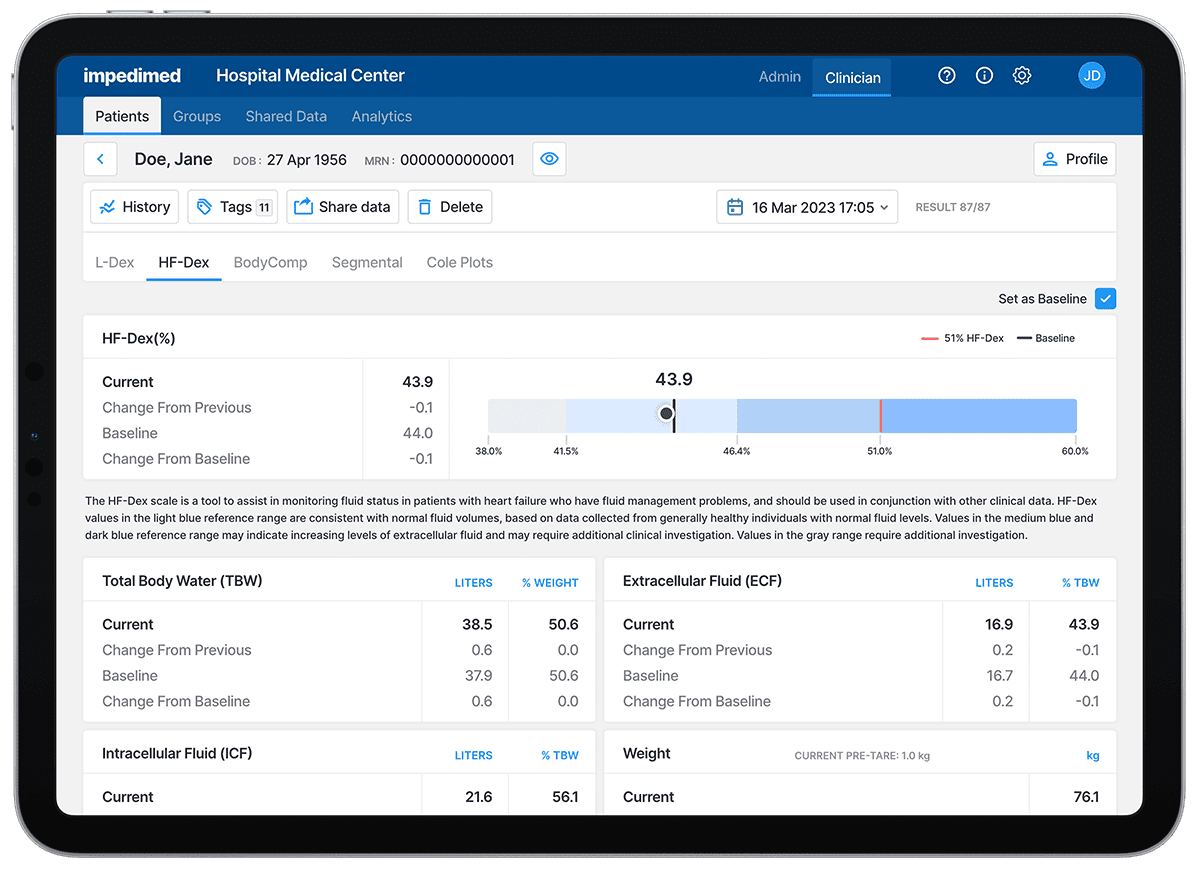Image resolution: width=1200 pixels, height=872 pixels.
Task: Toggle patient info visibility eye icon
Action: (549, 159)
